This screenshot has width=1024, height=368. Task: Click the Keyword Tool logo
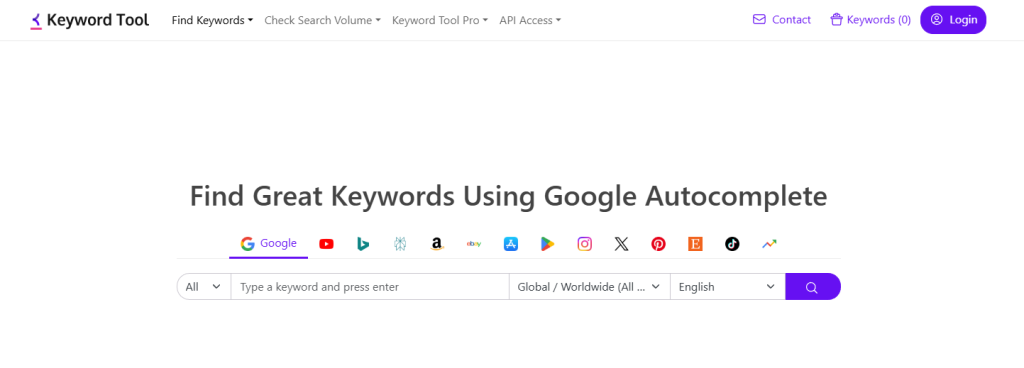(x=89, y=20)
